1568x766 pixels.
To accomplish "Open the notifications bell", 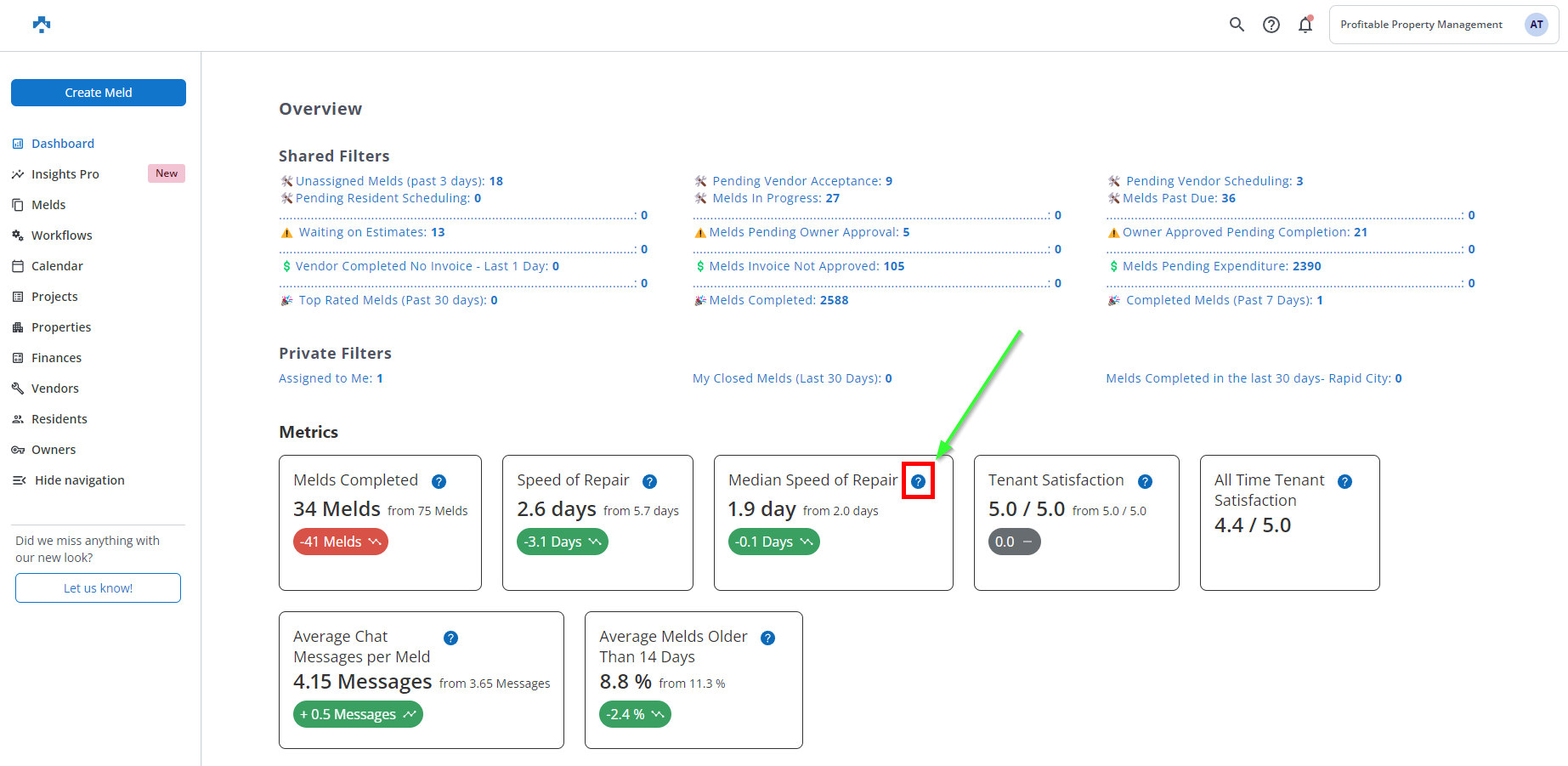I will pos(1305,25).
